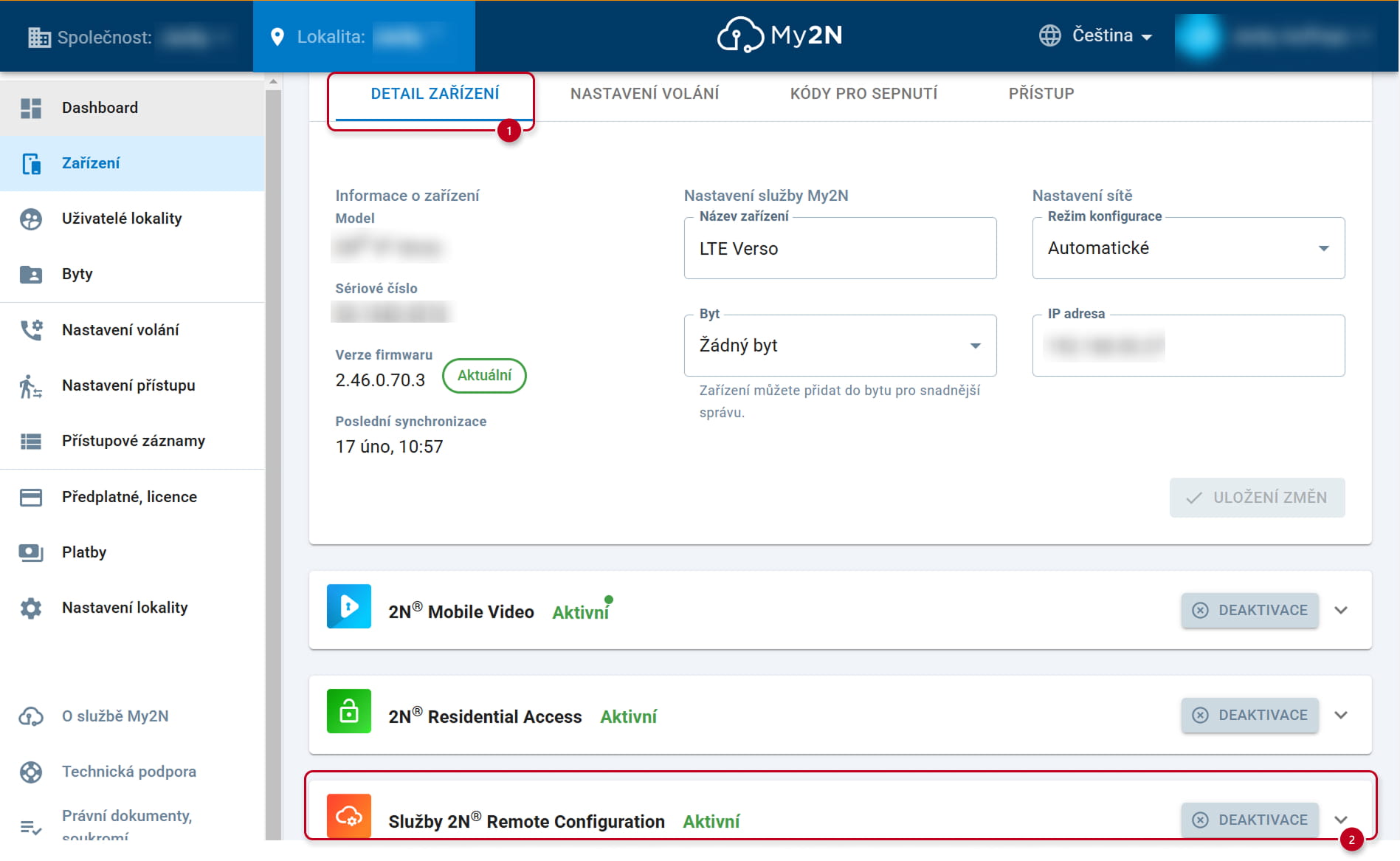This screenshot has height=861, width=1400.
Task: Open the Technická podpora link
Action: coord(132,772)
